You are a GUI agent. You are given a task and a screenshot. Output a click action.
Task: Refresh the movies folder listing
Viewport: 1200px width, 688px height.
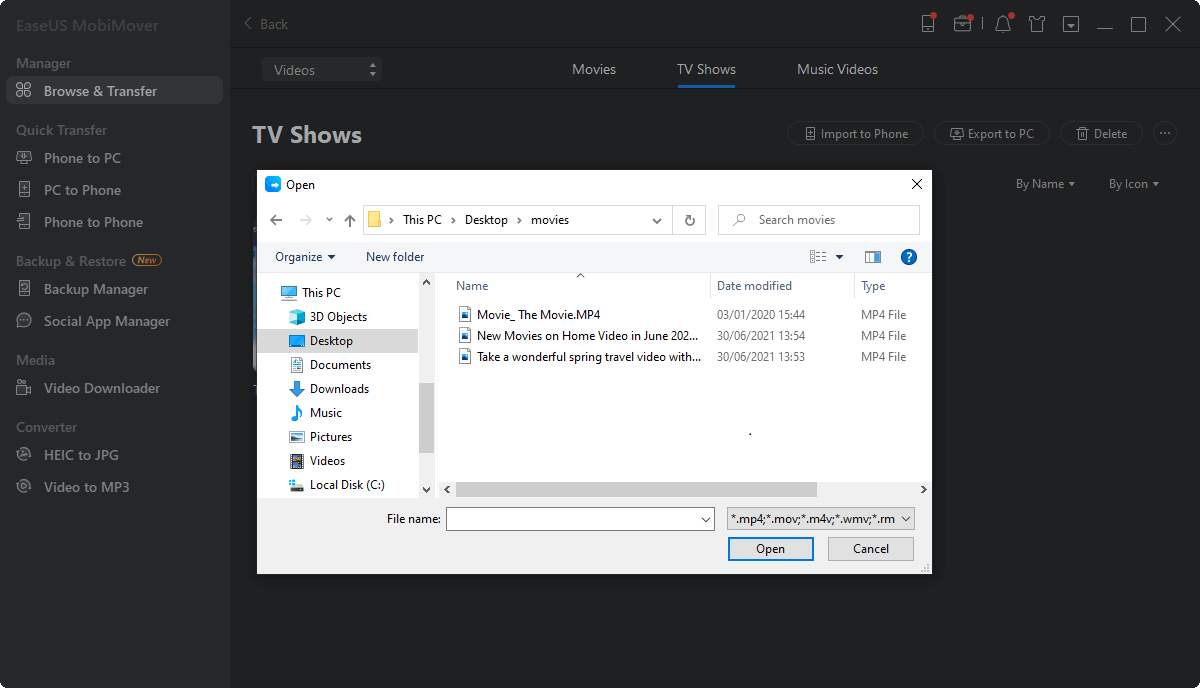pyautogui.click(x=690, y=220)
